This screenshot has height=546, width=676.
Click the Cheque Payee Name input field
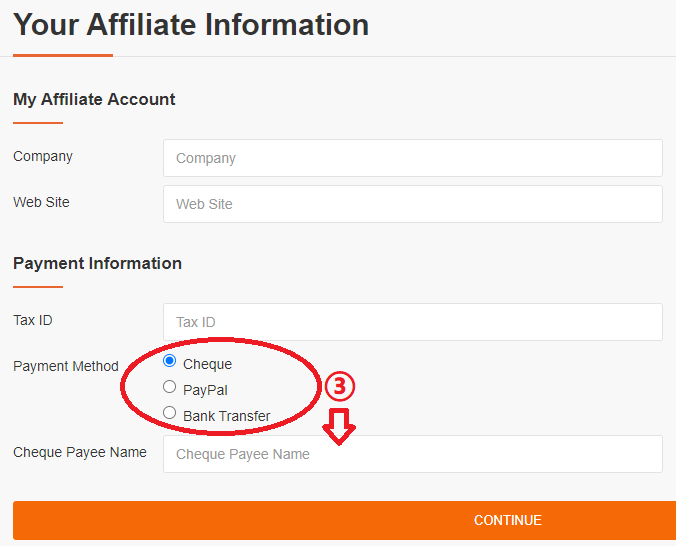413,454
